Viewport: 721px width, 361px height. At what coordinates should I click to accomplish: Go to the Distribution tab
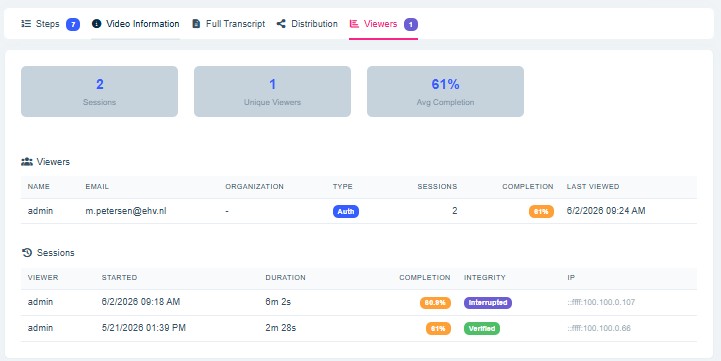tap(307, 24)
